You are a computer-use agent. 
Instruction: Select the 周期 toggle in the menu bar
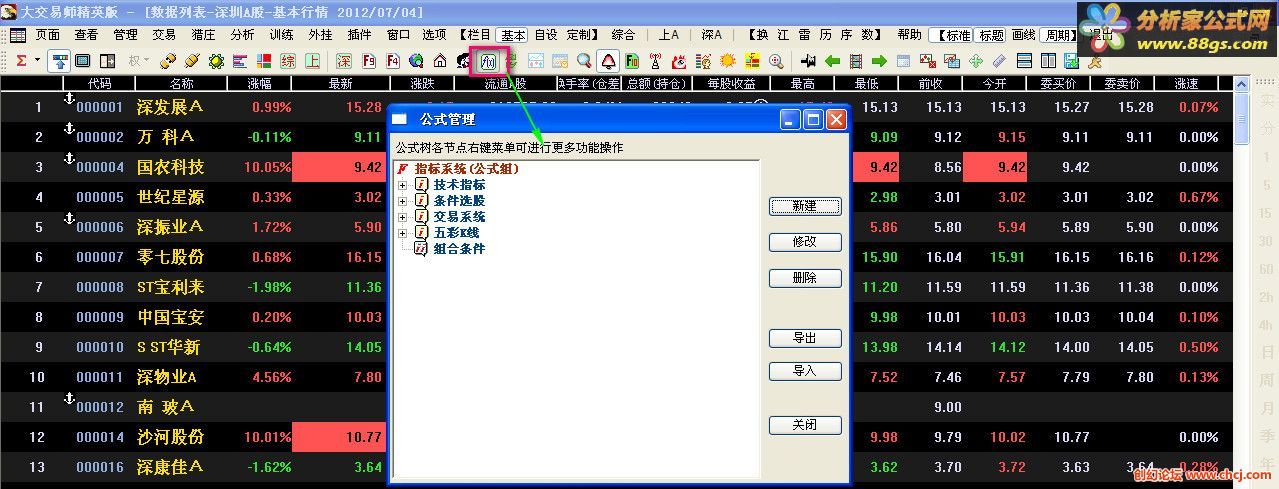1058,35
